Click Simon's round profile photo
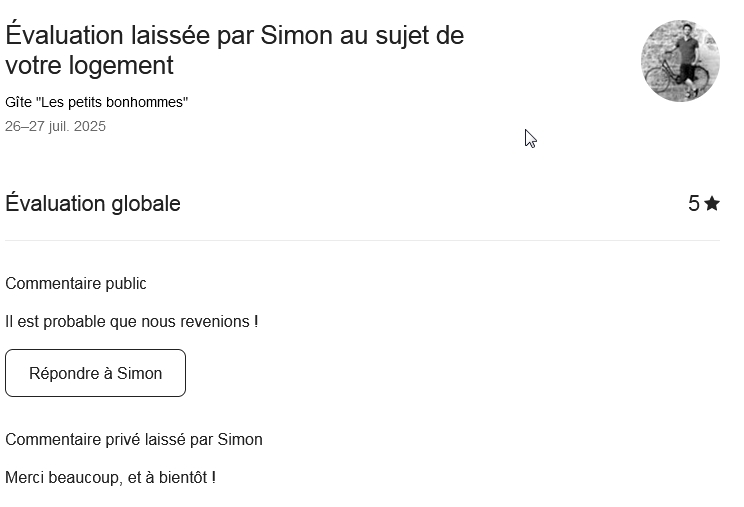Viewport: 744px width, 507px height. (680, 61)
